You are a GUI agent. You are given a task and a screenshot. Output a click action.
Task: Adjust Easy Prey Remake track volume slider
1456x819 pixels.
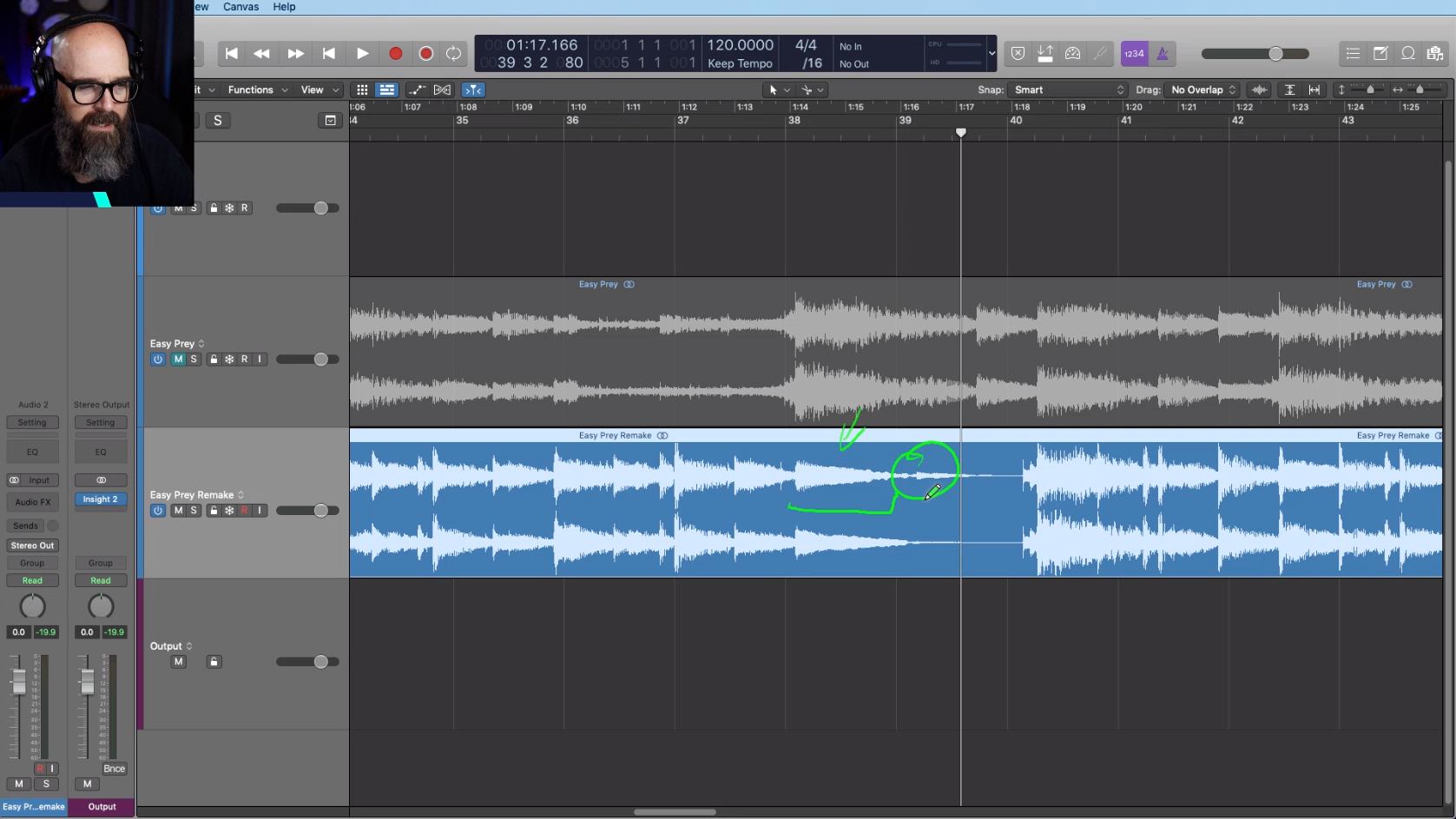[308, 511]
